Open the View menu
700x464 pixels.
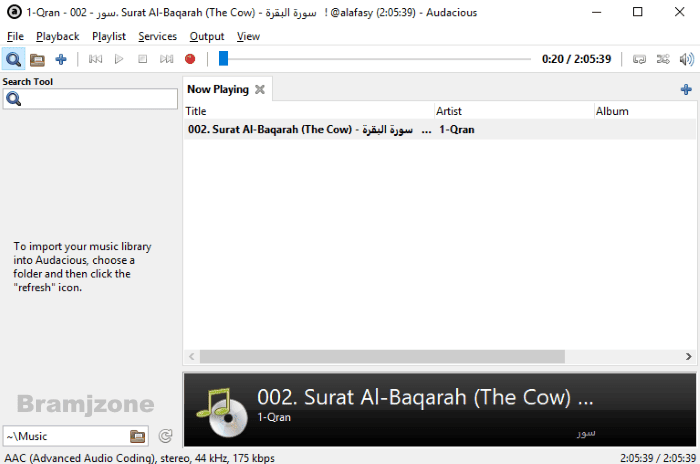(248, 36)
